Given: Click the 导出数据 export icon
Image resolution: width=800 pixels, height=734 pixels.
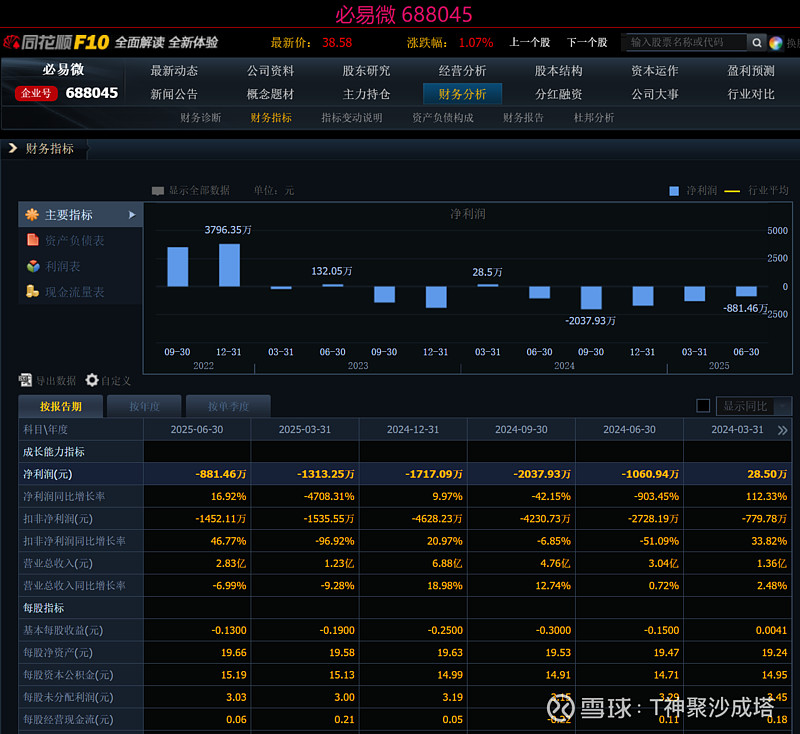Looking at the screenshot, I should pyautogui.click(x=25, y=380).
